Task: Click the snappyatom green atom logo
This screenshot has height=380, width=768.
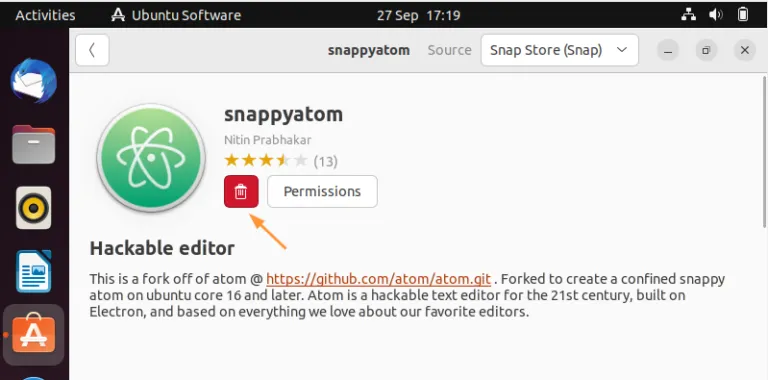Action: (151, 158)
